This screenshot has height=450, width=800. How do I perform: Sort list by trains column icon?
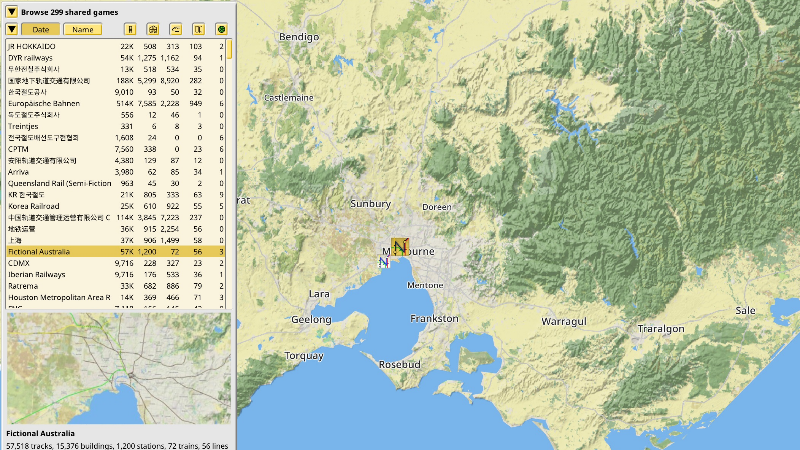tap(198, 29)
